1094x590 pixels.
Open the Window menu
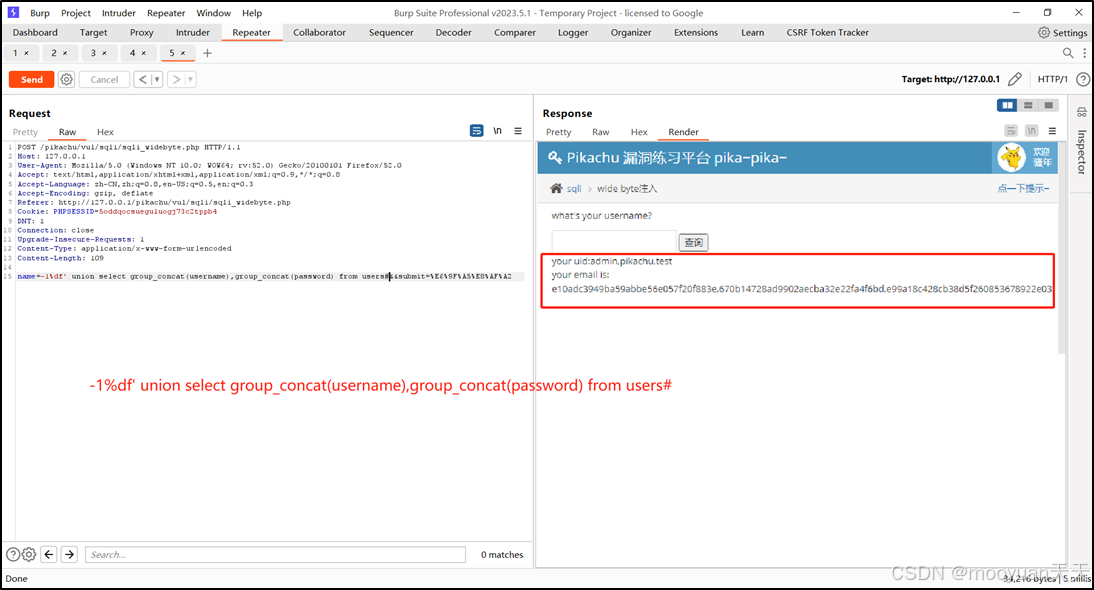pos(213,13)
